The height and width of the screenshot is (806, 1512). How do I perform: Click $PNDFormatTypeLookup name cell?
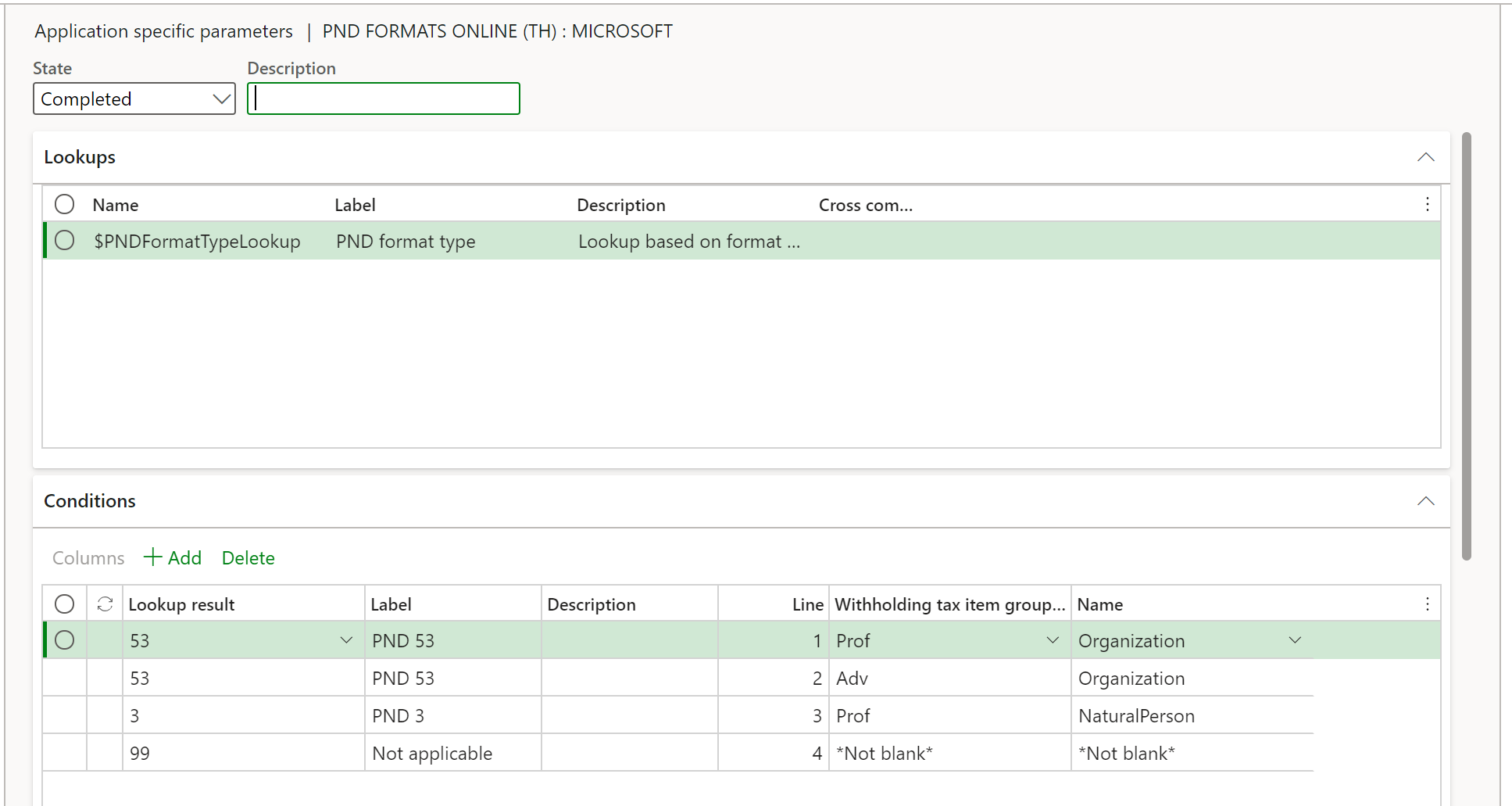click(x=197, y=242)
